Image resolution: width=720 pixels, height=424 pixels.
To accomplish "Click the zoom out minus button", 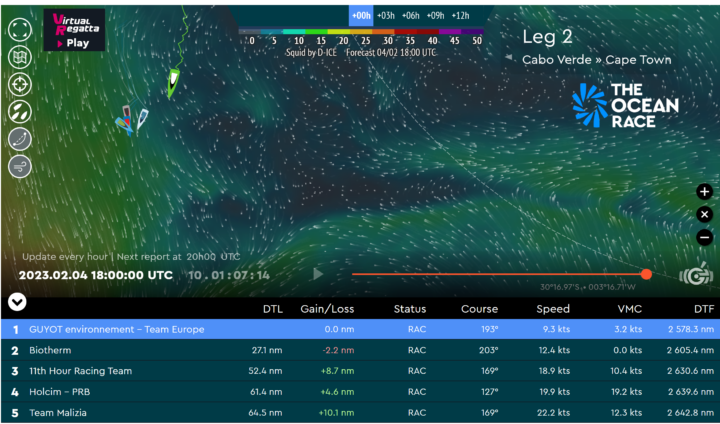I will [x=704, y=237].
